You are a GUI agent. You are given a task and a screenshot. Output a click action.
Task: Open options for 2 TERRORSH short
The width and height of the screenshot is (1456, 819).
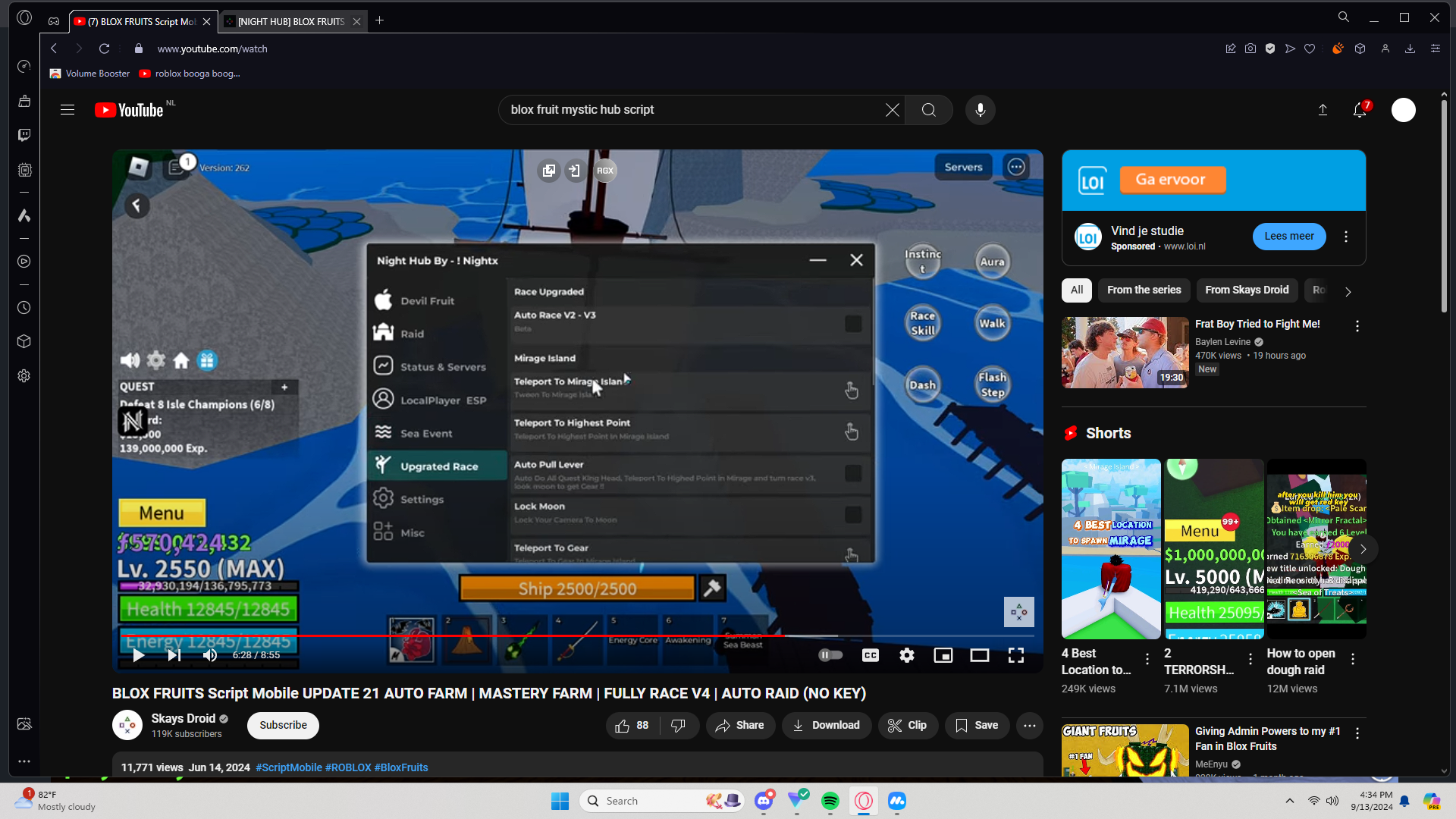1250,659
